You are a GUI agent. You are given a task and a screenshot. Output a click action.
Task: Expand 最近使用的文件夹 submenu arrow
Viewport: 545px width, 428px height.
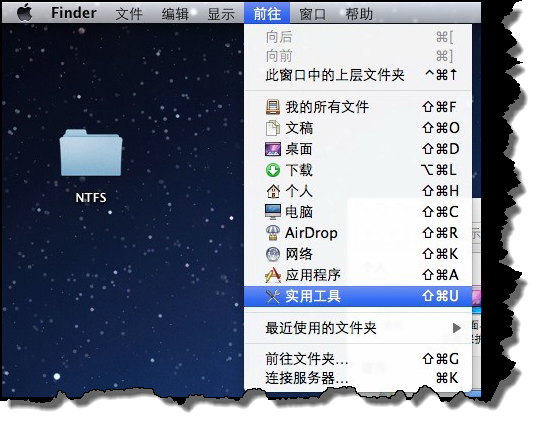coord(457,328)
